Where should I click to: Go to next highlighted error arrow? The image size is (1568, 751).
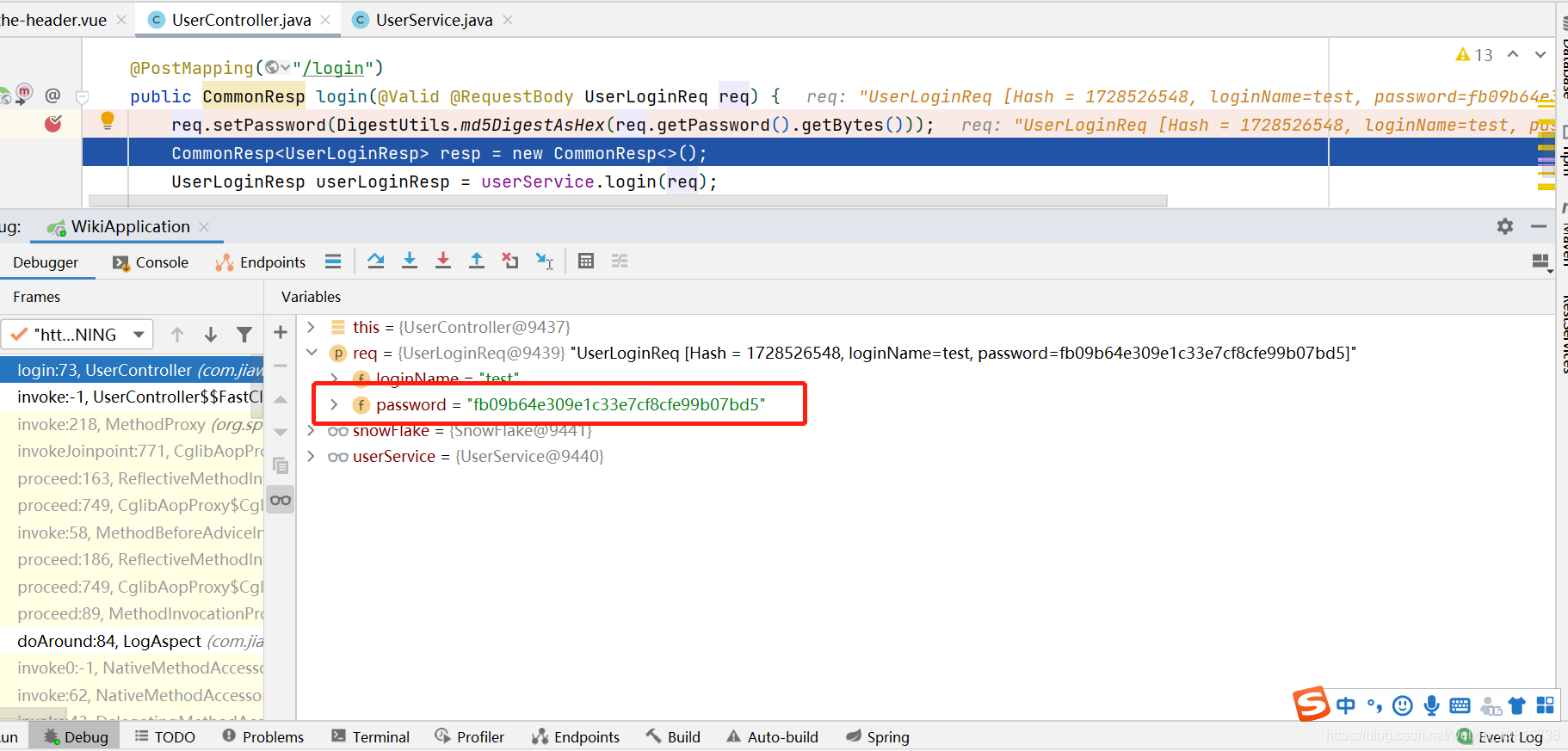coord(1540,54)
